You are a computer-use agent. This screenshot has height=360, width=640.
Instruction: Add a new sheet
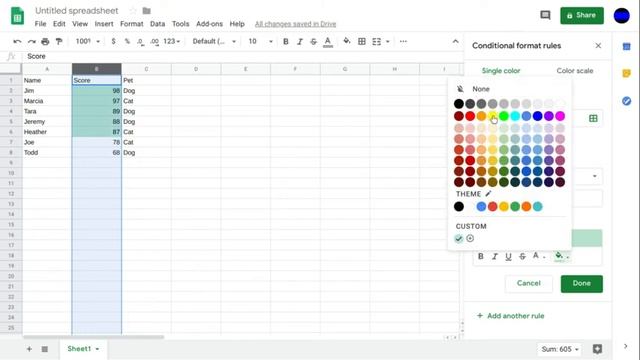[x=29, y=349]
